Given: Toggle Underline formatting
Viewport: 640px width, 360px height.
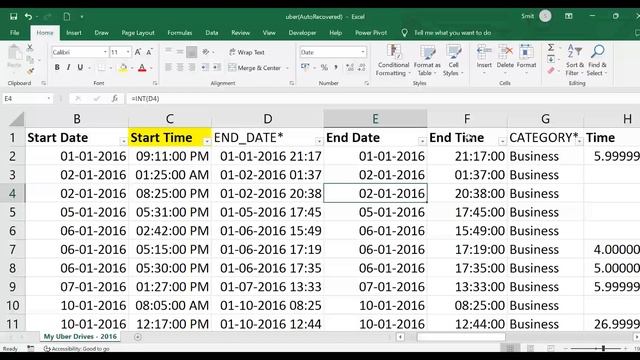Looking at the screenshot, I should click(80, 67).
